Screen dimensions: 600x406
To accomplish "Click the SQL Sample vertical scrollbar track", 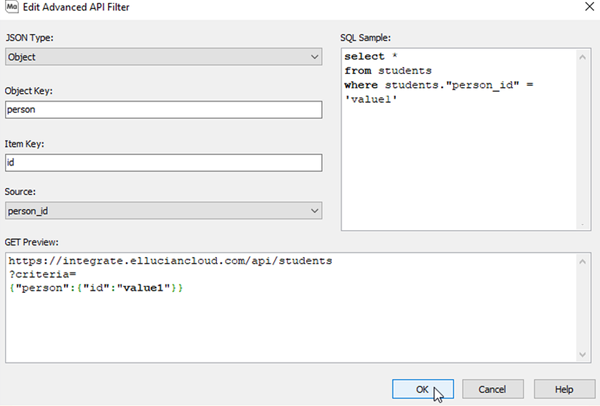I will pyautogui.click(x=582, y=142).
